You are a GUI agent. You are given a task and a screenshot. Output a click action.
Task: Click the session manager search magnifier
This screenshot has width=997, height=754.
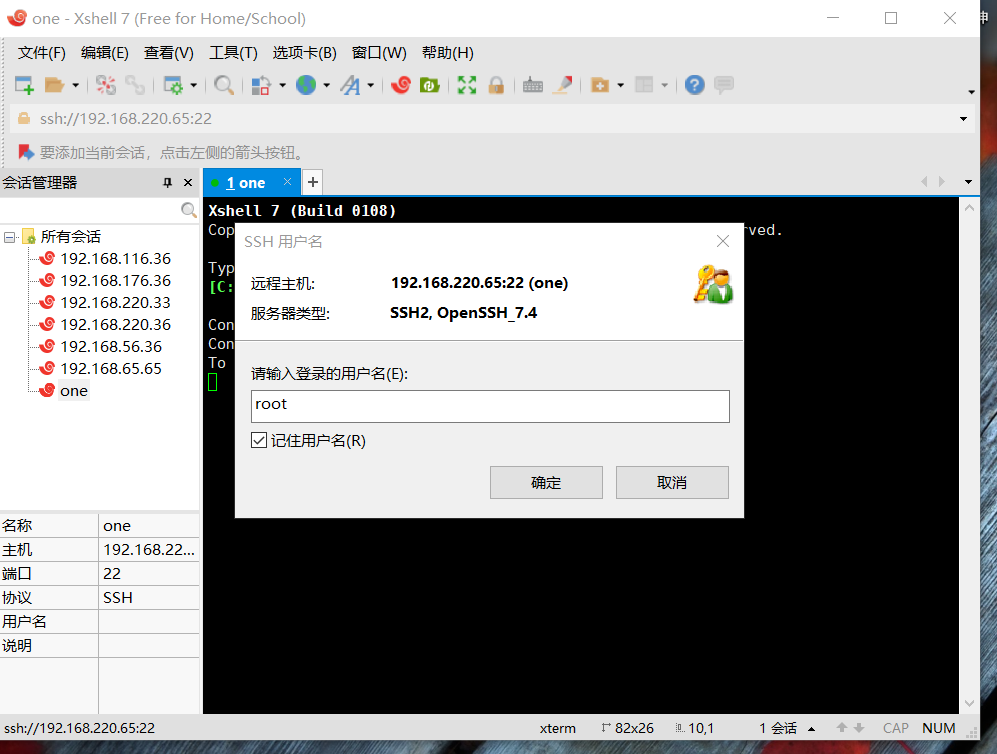[x=188, y=210]
